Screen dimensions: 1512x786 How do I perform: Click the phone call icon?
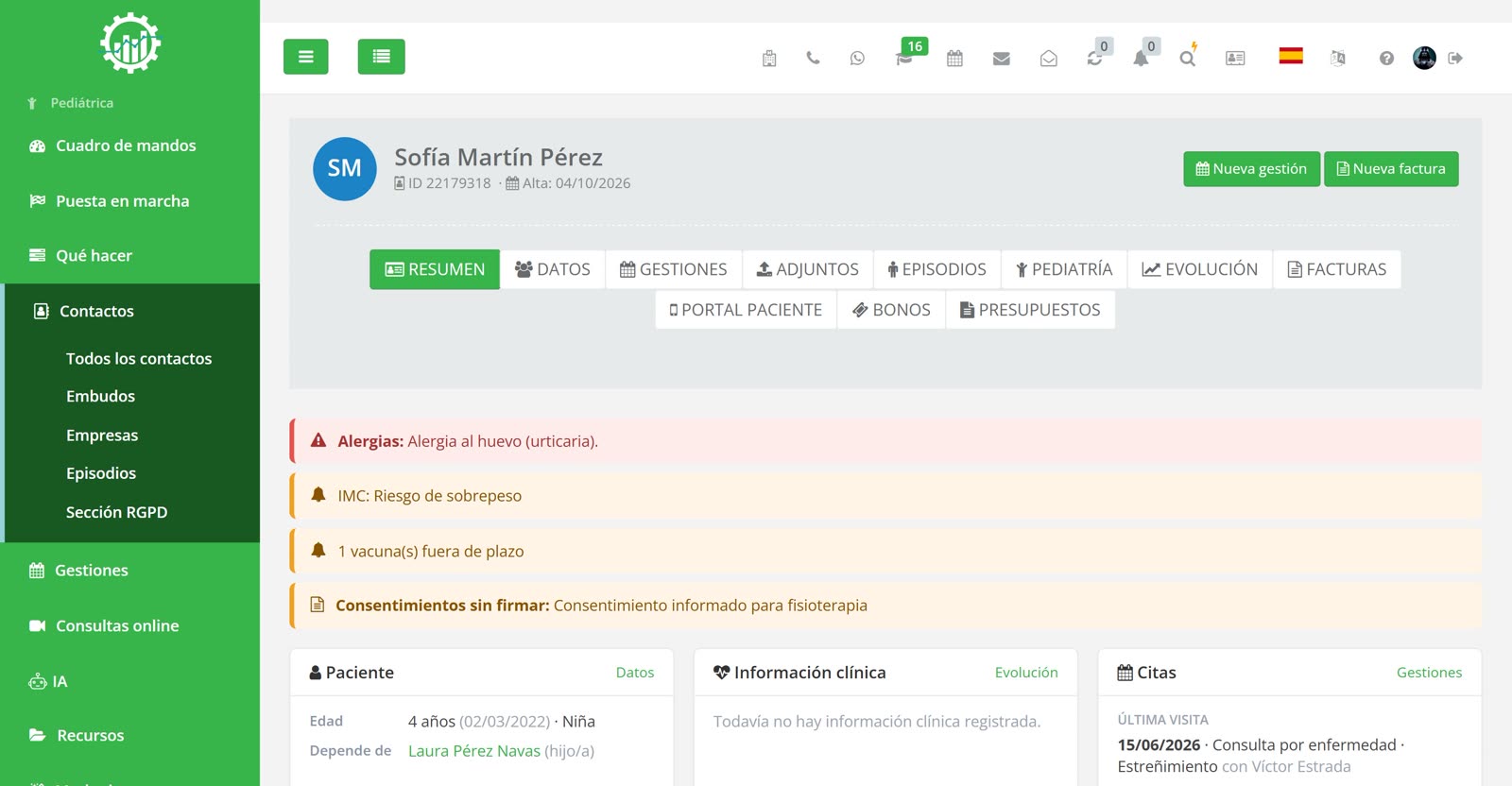click(813, 59)
